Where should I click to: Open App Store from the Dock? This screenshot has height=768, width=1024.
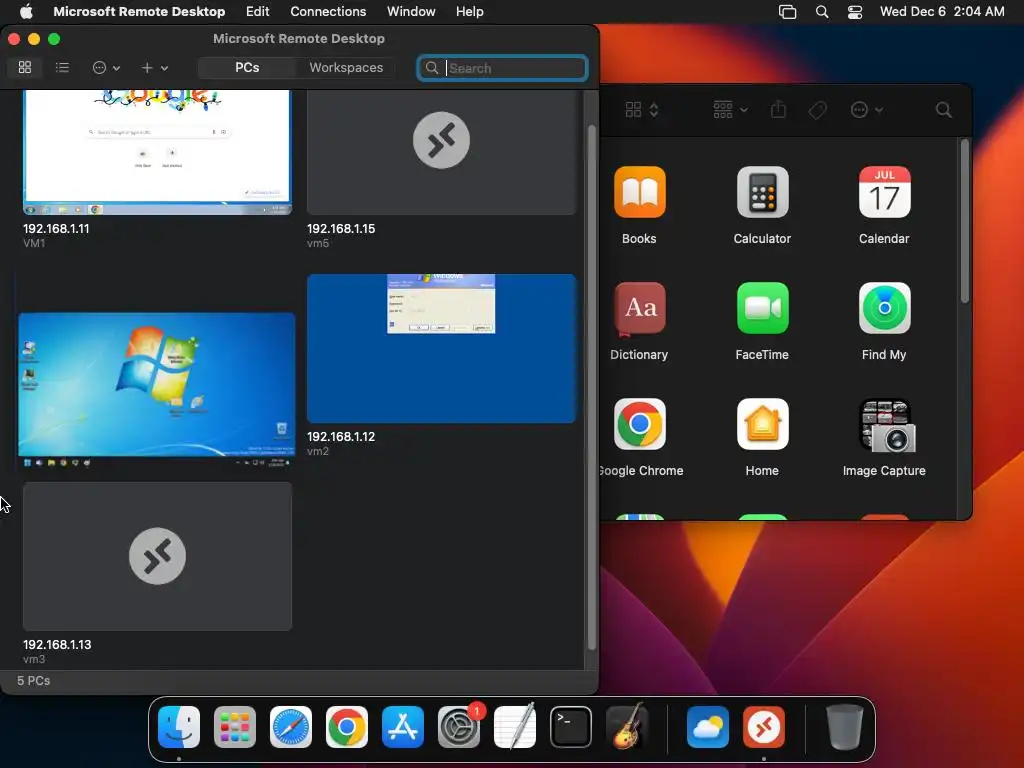[403, 727]
